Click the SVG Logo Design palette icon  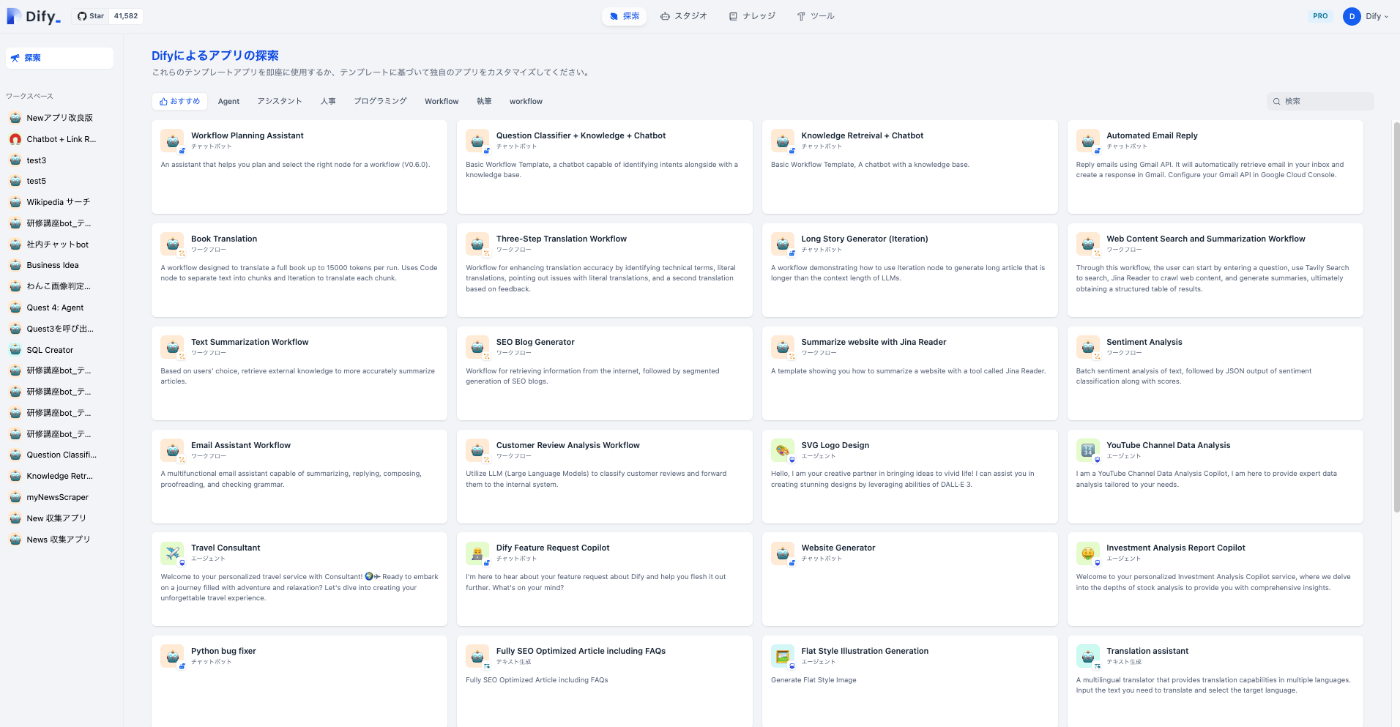(782, 450)
